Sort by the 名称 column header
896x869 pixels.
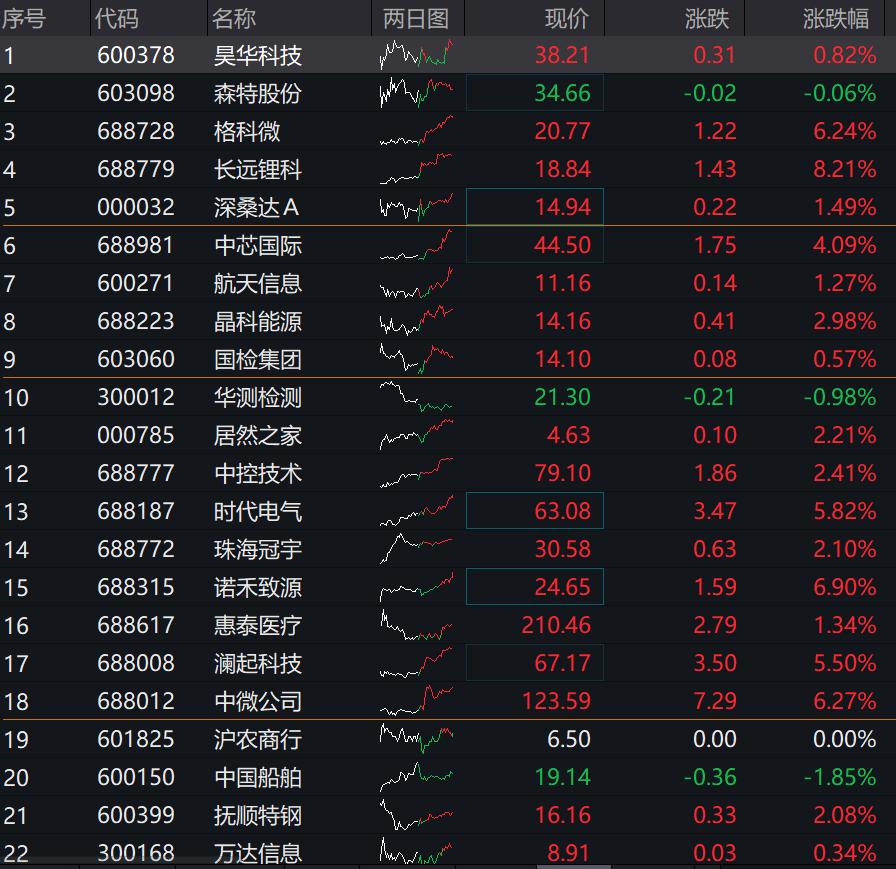(x=234, y=19)
